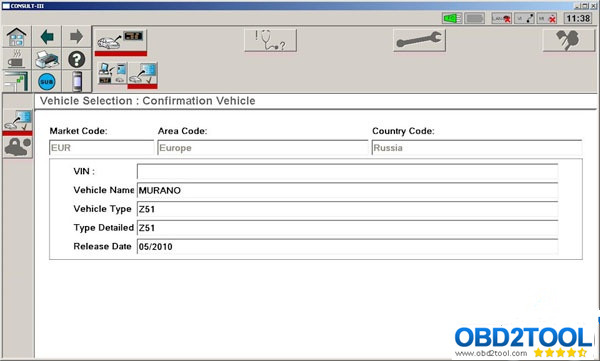The image size is (600, 361).
Task: Click the printer icon to print
Action: pos(47,59)
